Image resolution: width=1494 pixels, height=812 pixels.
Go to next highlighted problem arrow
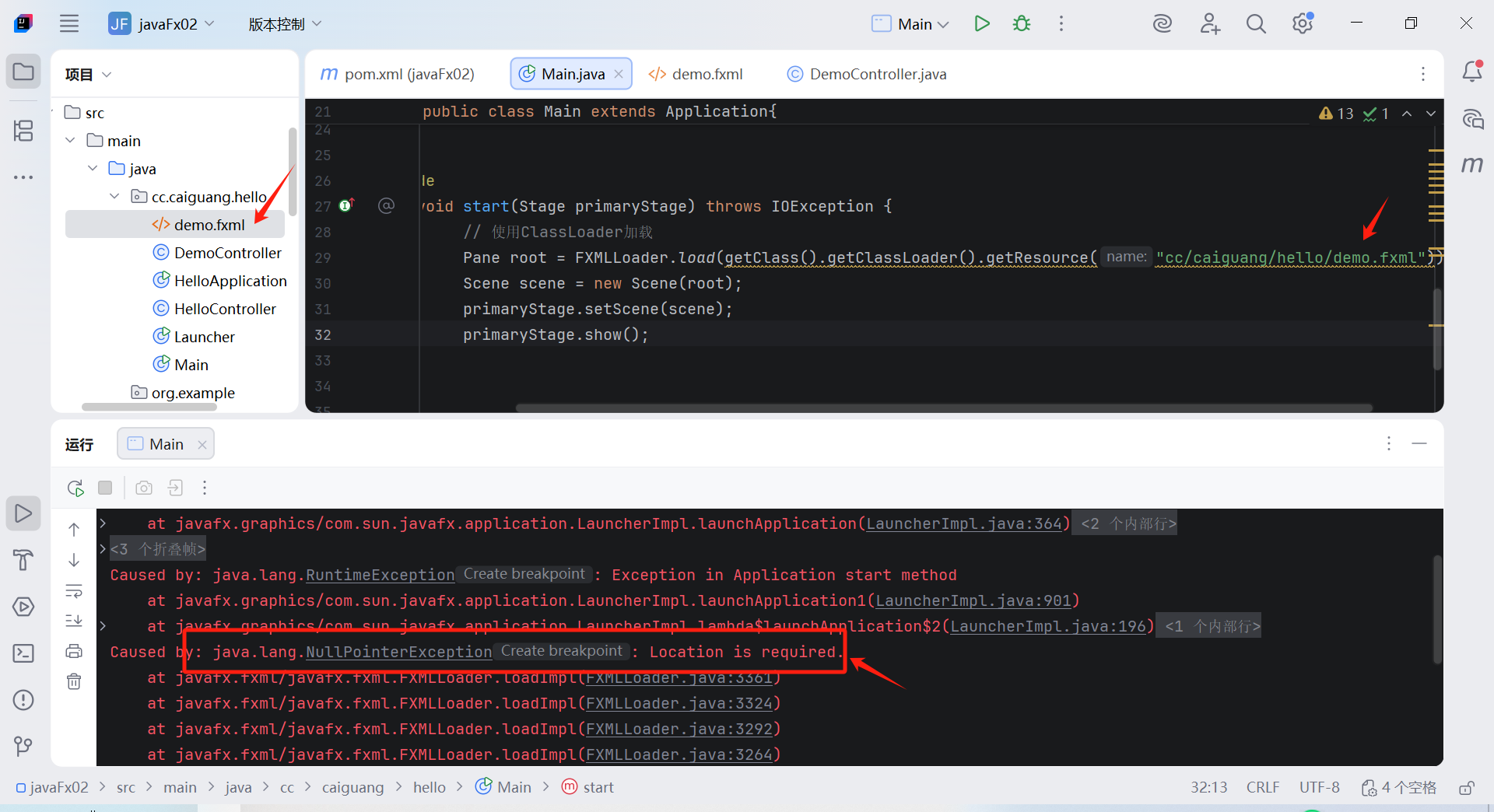[1431, 114]
